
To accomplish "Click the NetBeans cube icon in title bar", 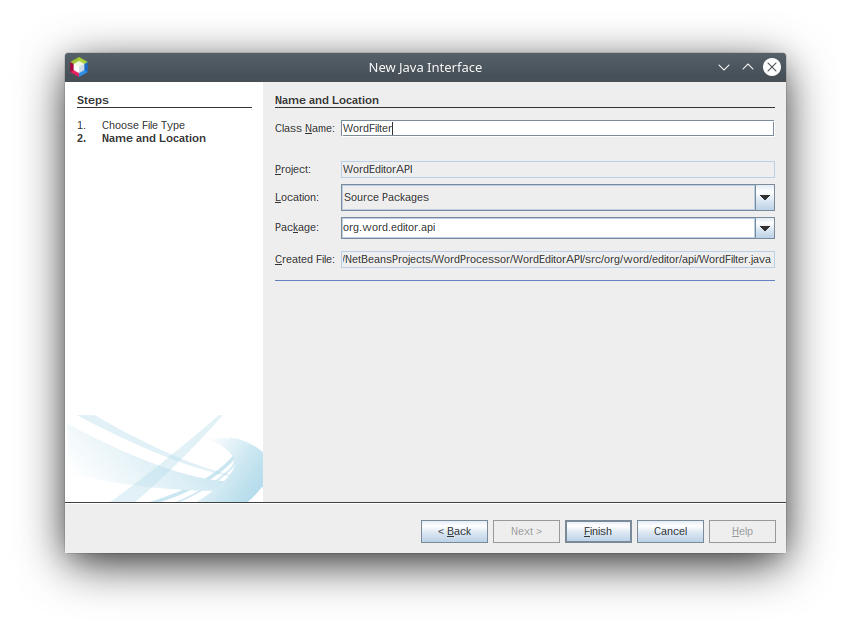I will coord(79,67).
